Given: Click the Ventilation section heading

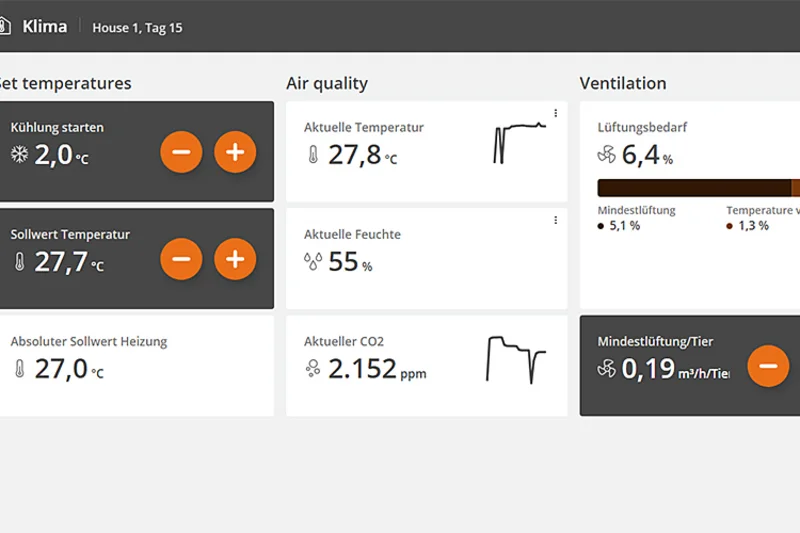Looking at the screenshot, I should (x=623, y=83).
